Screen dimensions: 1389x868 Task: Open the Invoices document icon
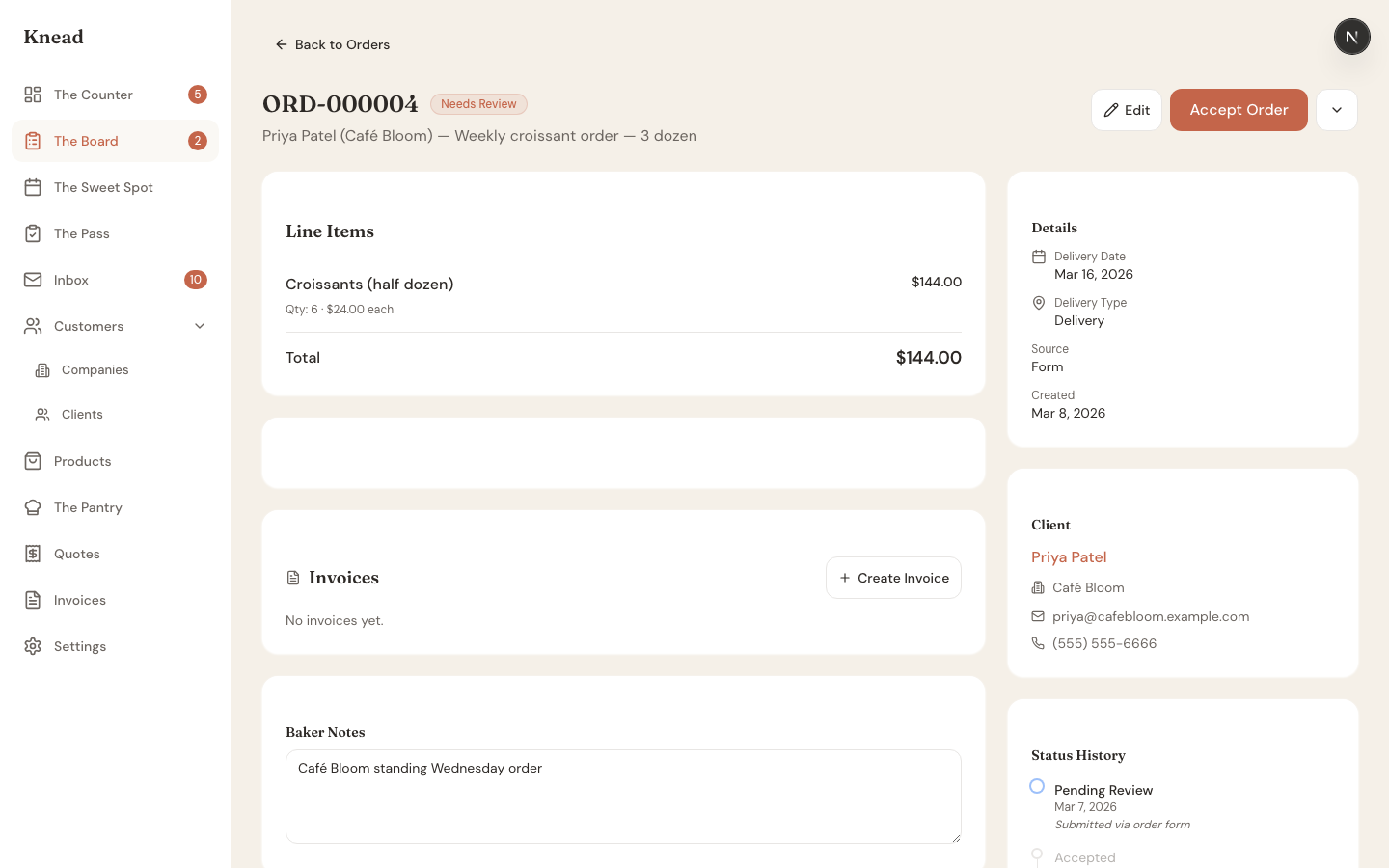(x=32, y=600)
